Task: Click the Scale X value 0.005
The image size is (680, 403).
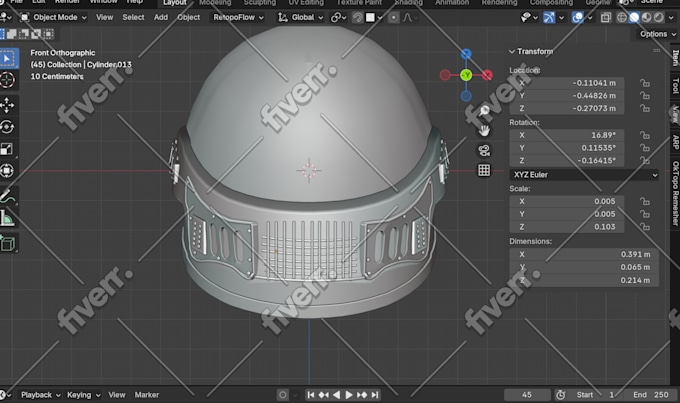Action: (567, 201)
